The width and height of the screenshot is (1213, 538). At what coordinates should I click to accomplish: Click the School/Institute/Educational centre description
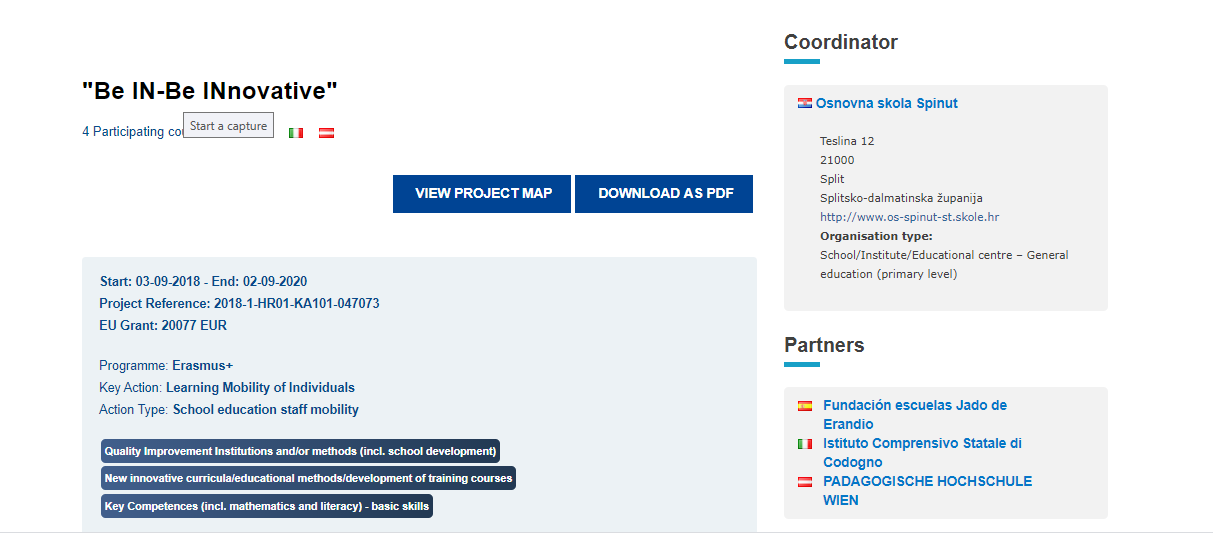[944, 265]
